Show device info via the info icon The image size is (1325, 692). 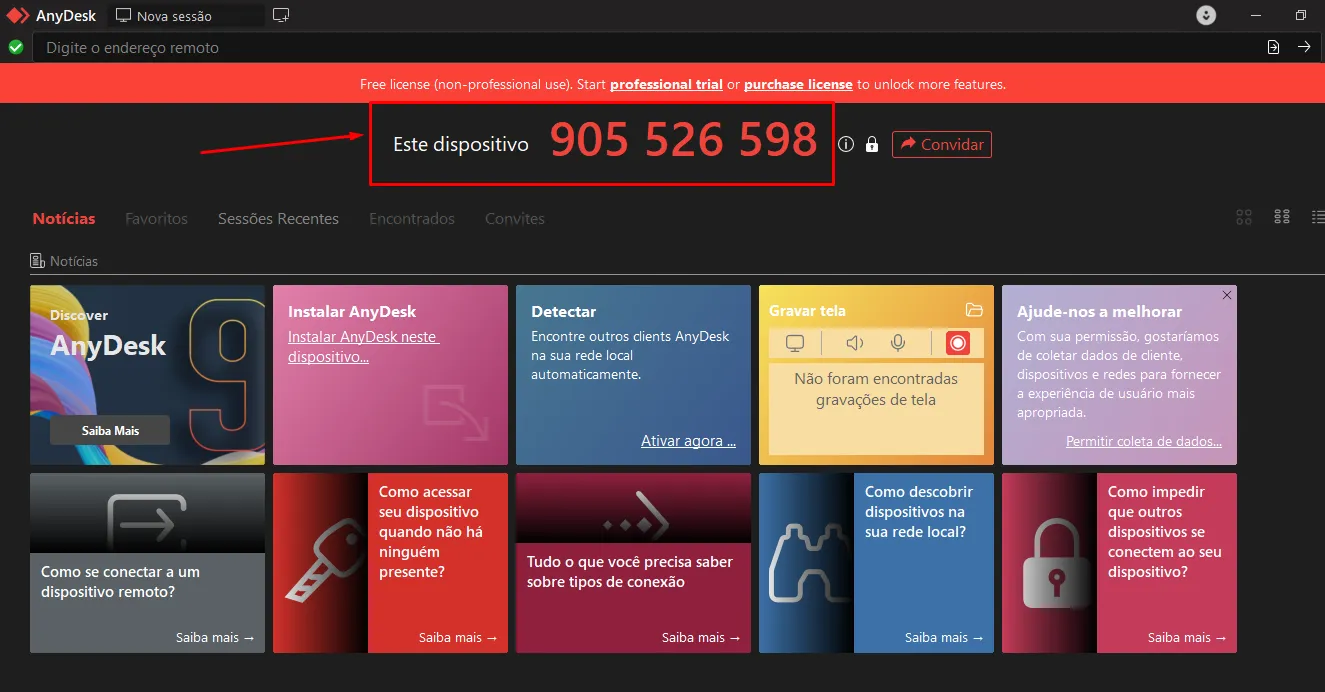pyautogui.click(x=846, y=144)
